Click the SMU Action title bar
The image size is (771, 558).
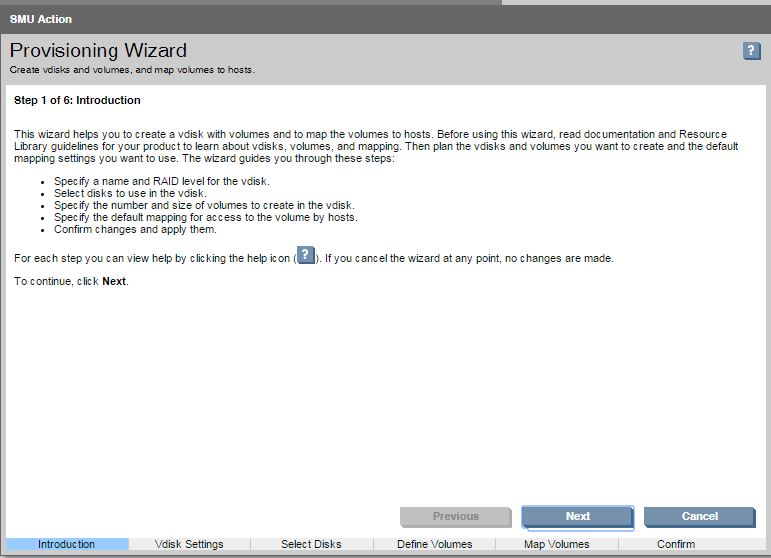(x=41, y=19)
